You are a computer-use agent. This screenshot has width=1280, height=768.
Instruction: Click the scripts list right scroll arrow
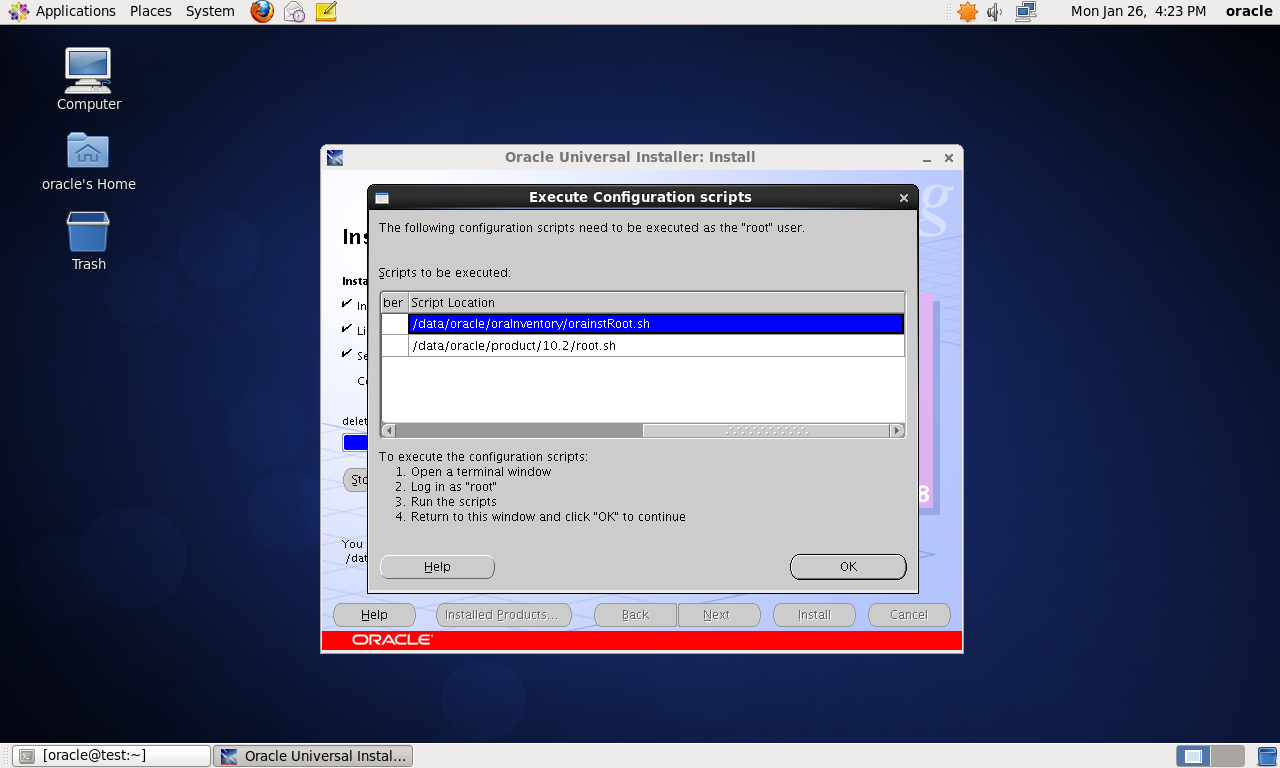click(897, 431)
